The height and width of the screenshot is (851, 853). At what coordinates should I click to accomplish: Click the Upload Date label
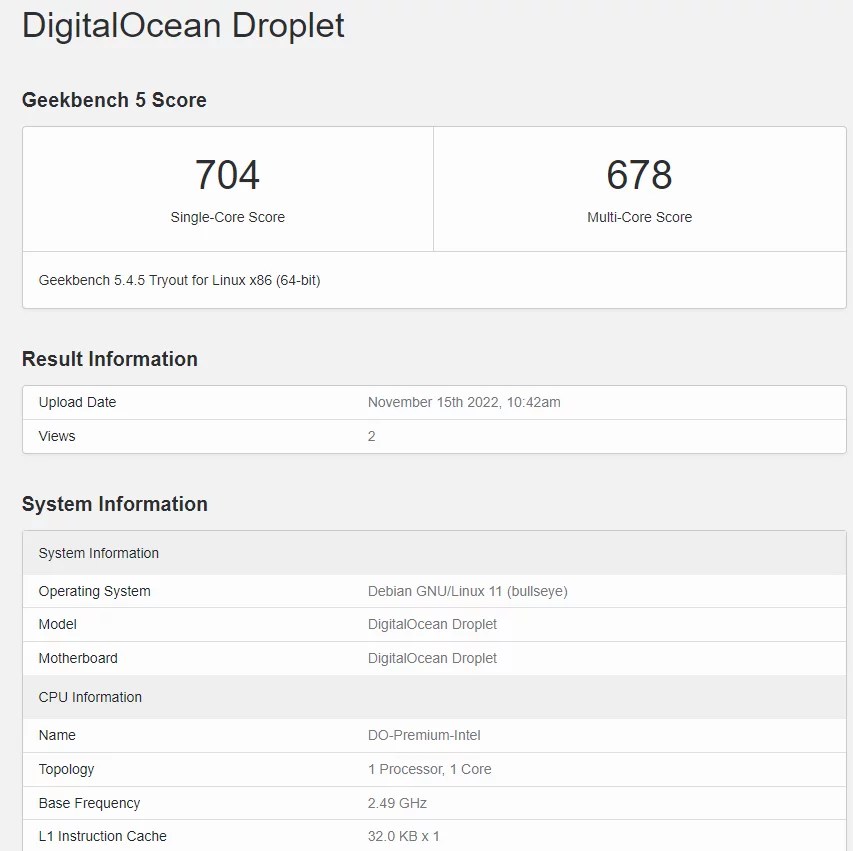tap(77, 402)
